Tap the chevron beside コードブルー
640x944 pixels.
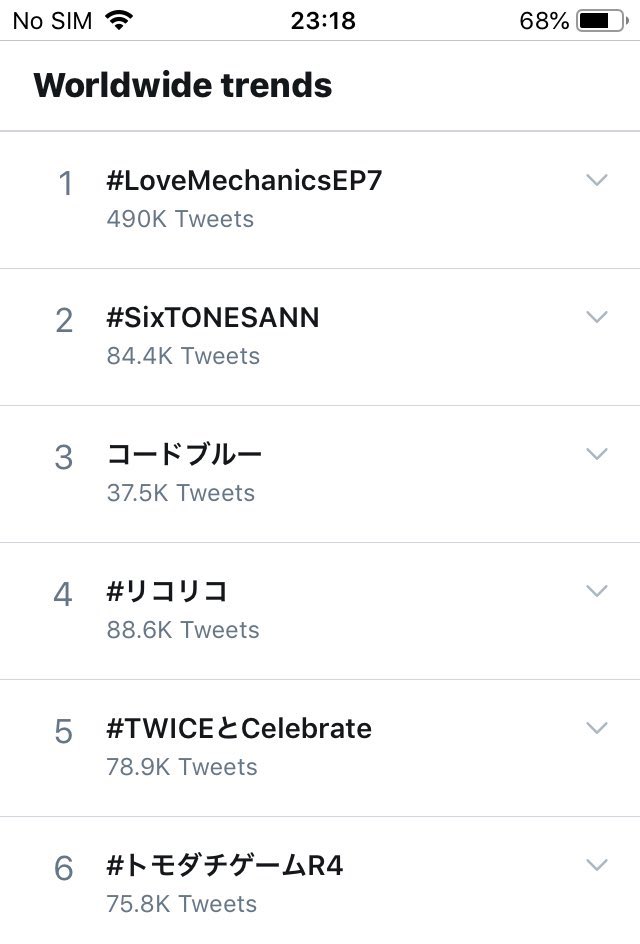click(x=597, y=454)
